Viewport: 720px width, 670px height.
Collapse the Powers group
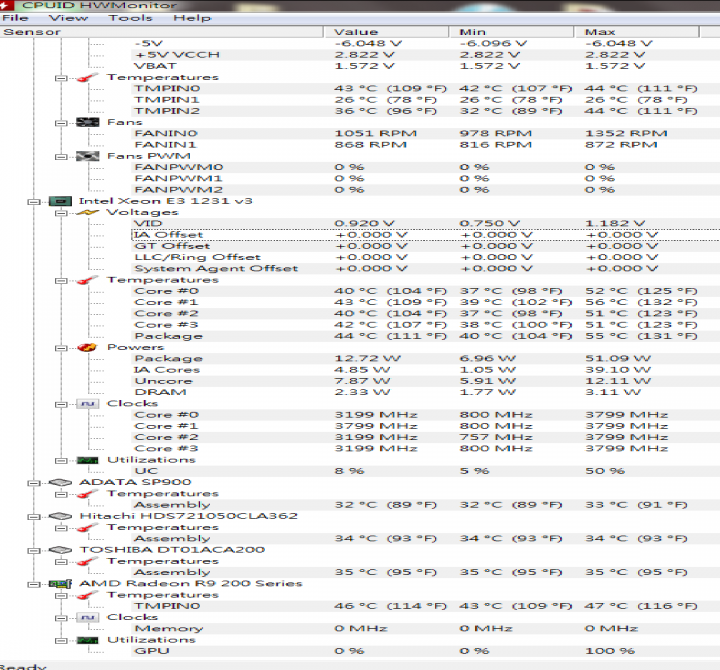(x=61, y=348)
